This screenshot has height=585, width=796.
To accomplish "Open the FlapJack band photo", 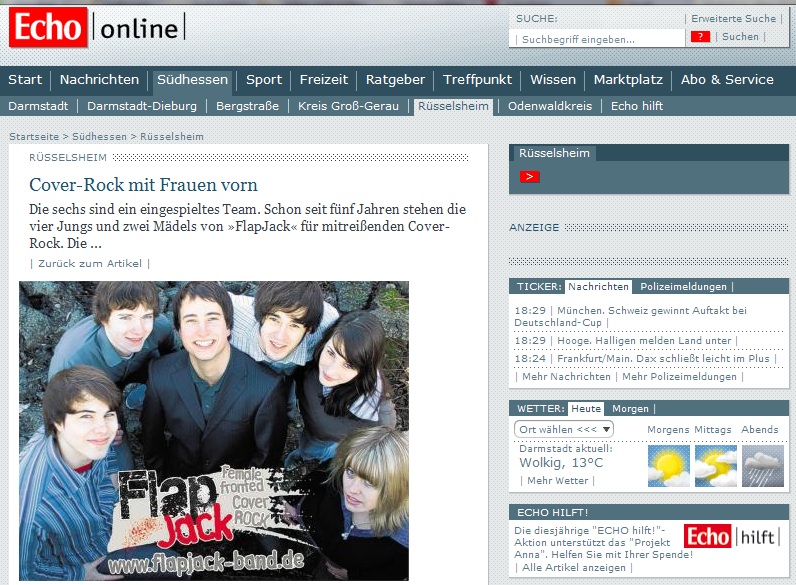I will click(214, 431).
